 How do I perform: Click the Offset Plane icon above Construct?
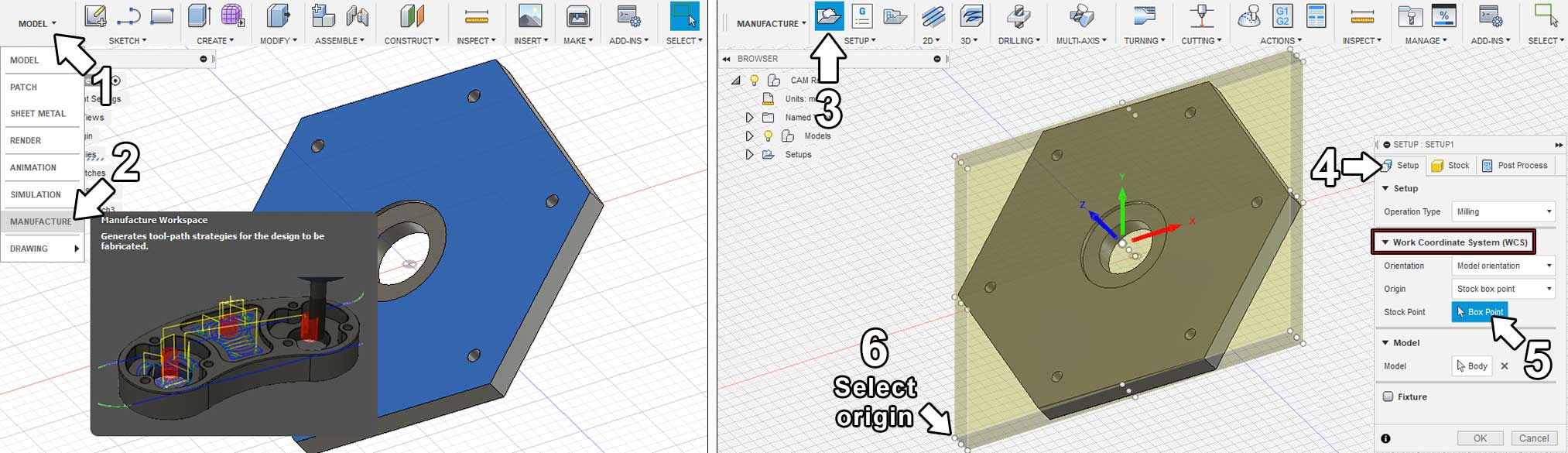point(412,15)
